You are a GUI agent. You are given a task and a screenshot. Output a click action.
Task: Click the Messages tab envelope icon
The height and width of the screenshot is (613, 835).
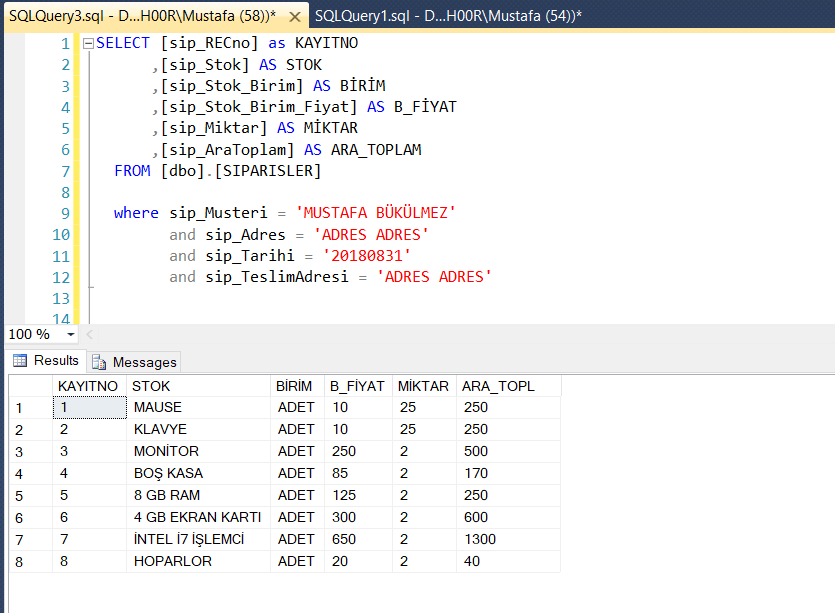click(97, 361)
